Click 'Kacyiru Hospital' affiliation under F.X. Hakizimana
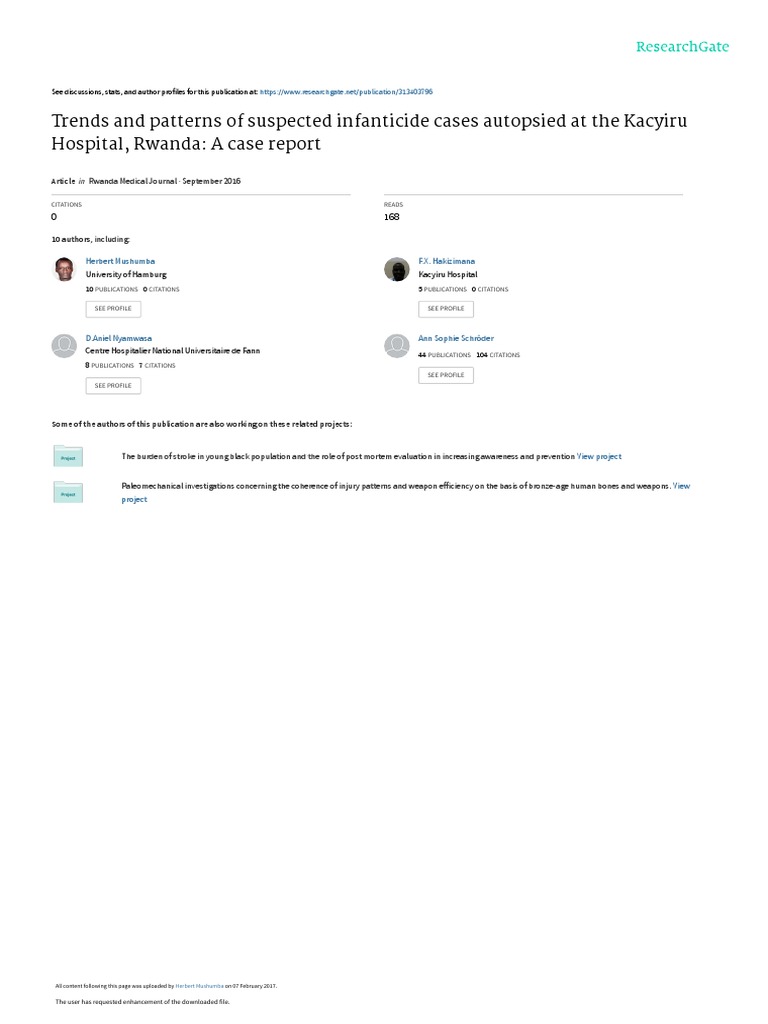 point(448,275)
